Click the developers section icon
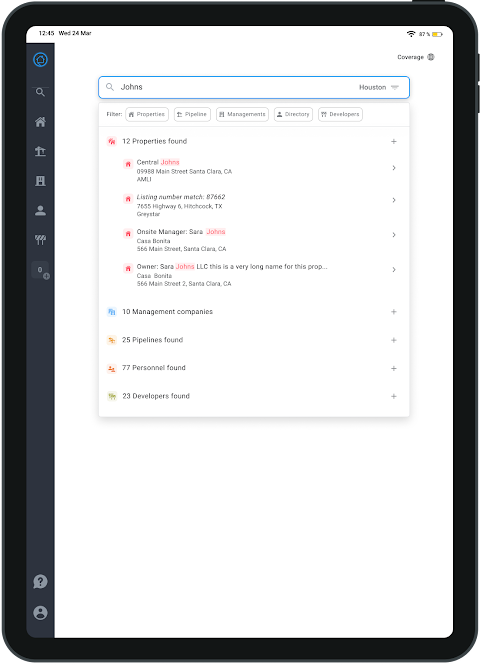 point(112,397)
